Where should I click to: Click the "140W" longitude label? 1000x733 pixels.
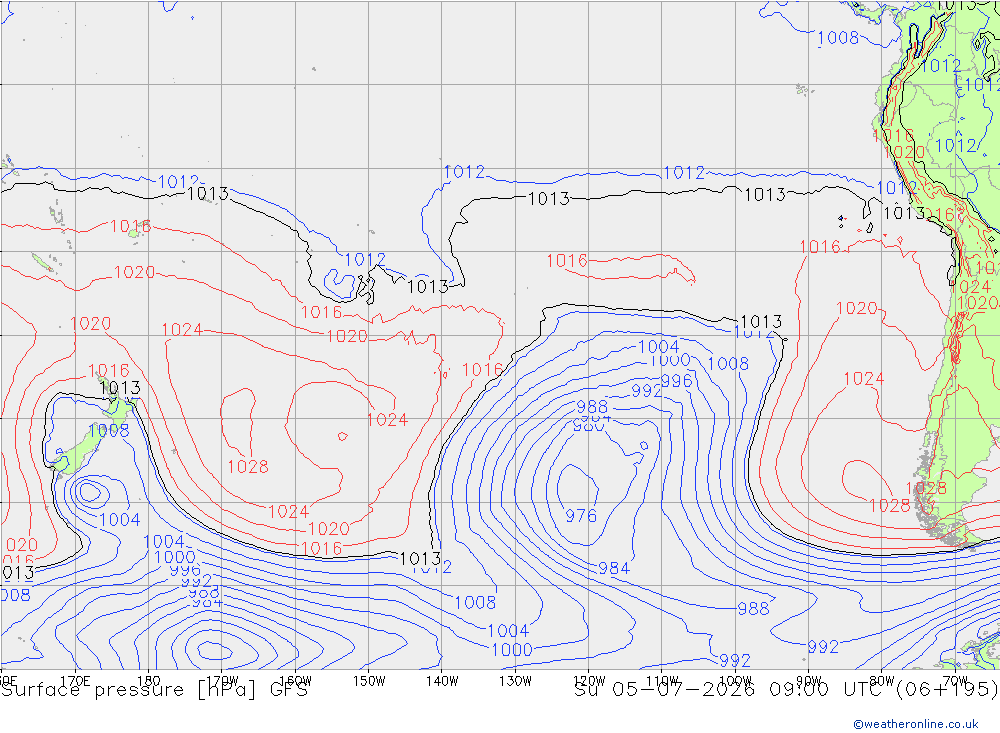(442, 681)
